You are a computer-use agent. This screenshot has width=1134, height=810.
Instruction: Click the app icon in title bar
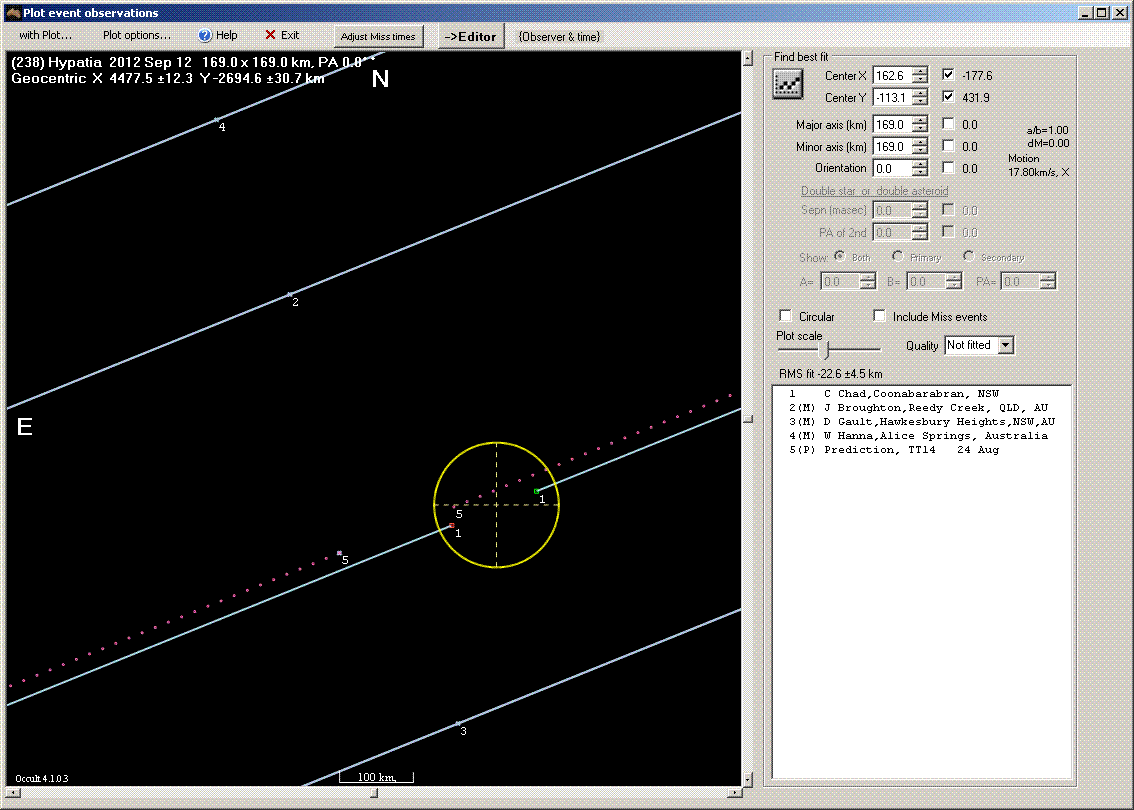click(x=12, y=12)
